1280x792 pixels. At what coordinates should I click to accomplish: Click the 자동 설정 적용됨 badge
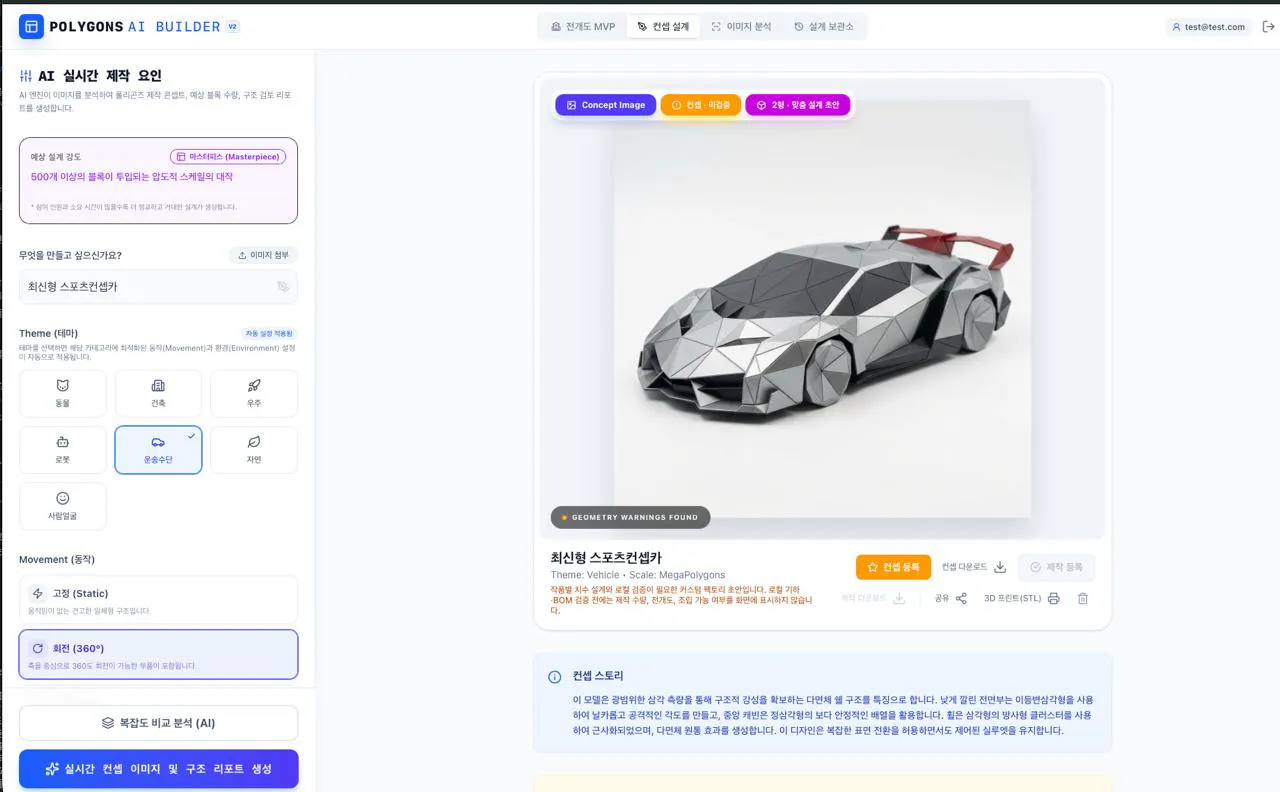pos(269,333)
